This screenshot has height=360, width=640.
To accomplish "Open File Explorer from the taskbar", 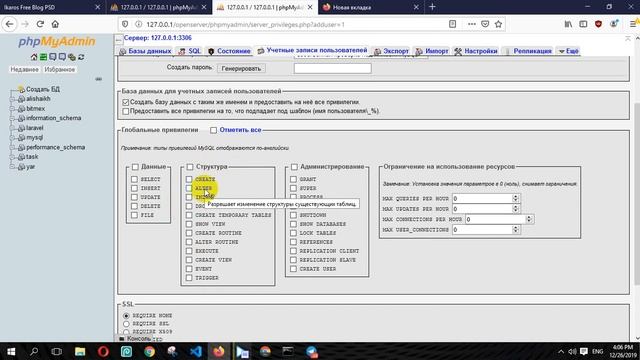I will tap(80, 351).
